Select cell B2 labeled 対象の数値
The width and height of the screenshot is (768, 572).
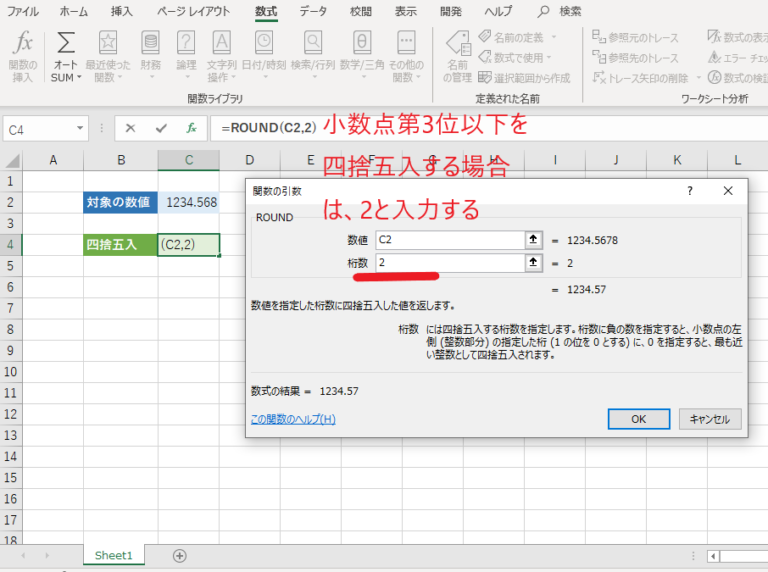(x=120, y=202)
